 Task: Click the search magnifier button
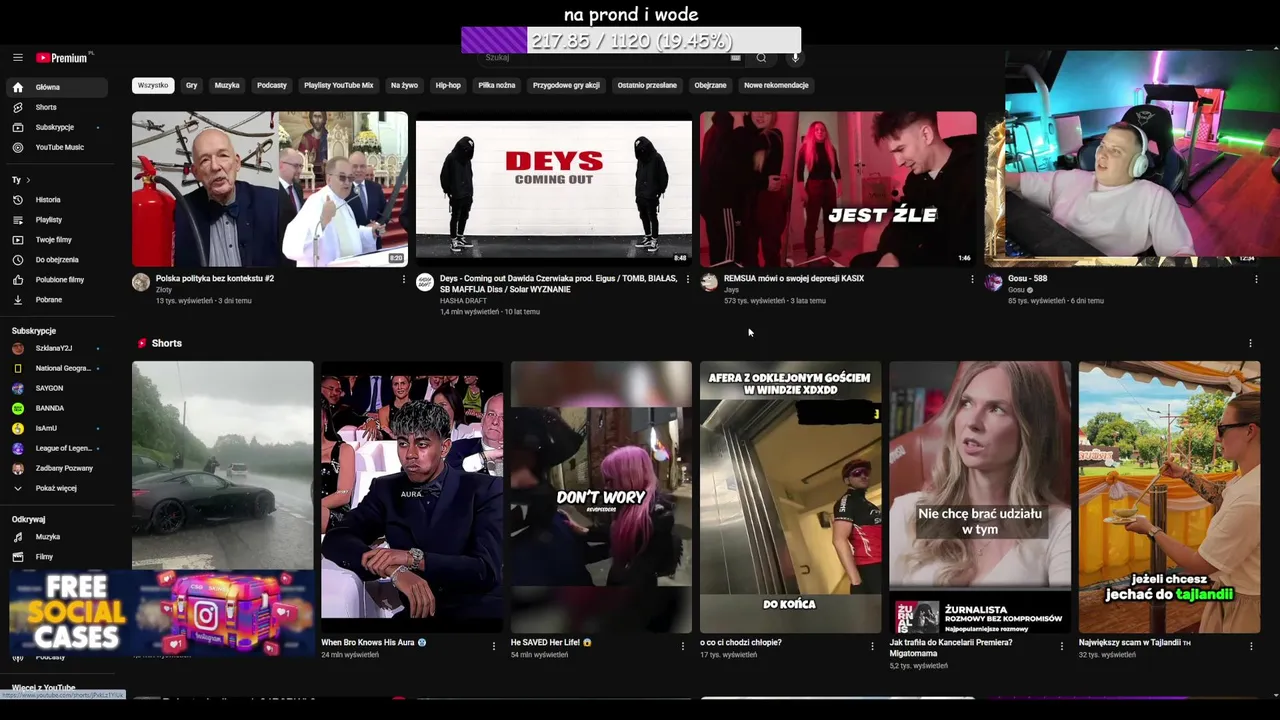761,58
